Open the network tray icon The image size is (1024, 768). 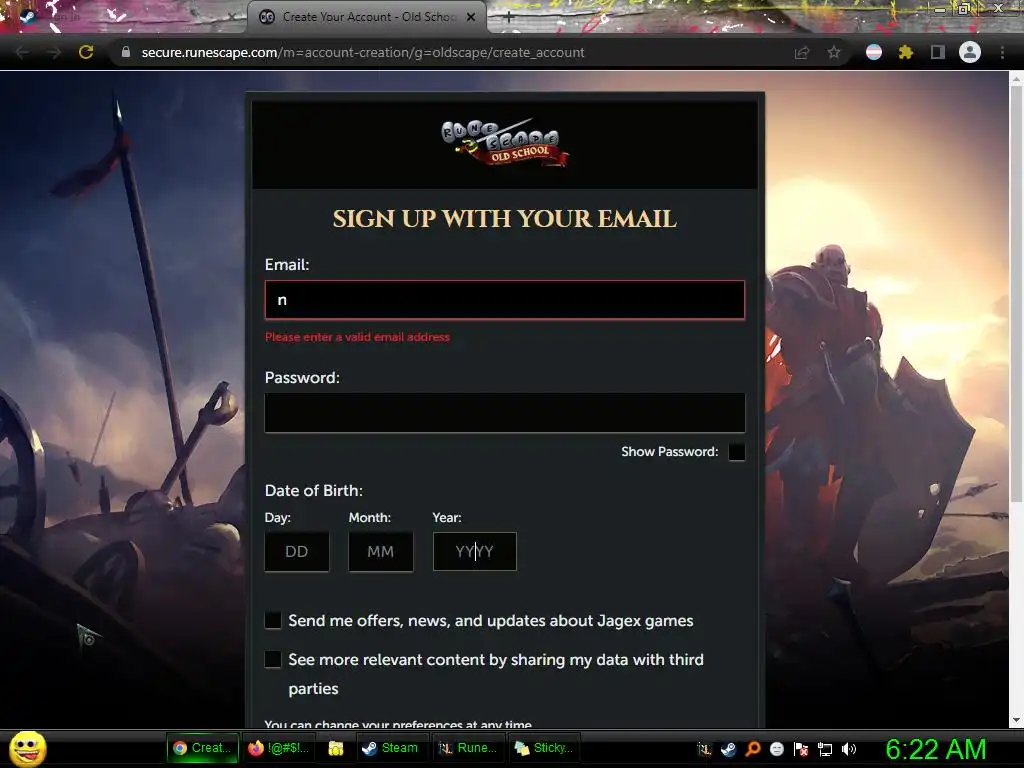coord(825,749)
